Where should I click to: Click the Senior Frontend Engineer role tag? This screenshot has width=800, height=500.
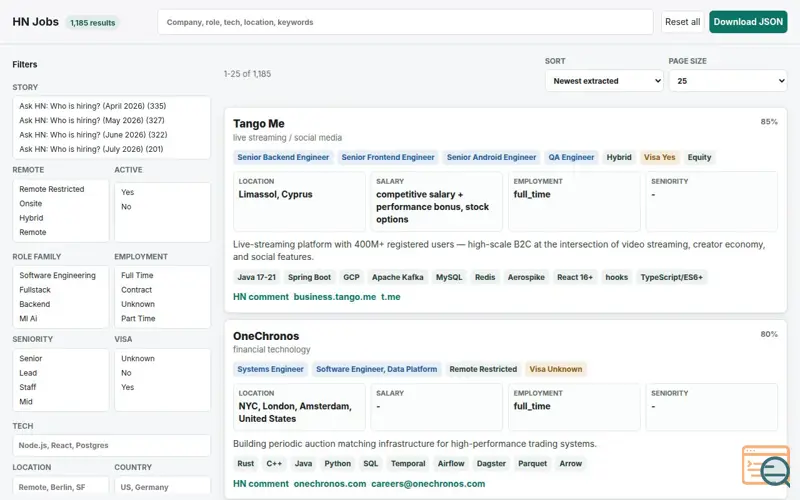[388, 157]
